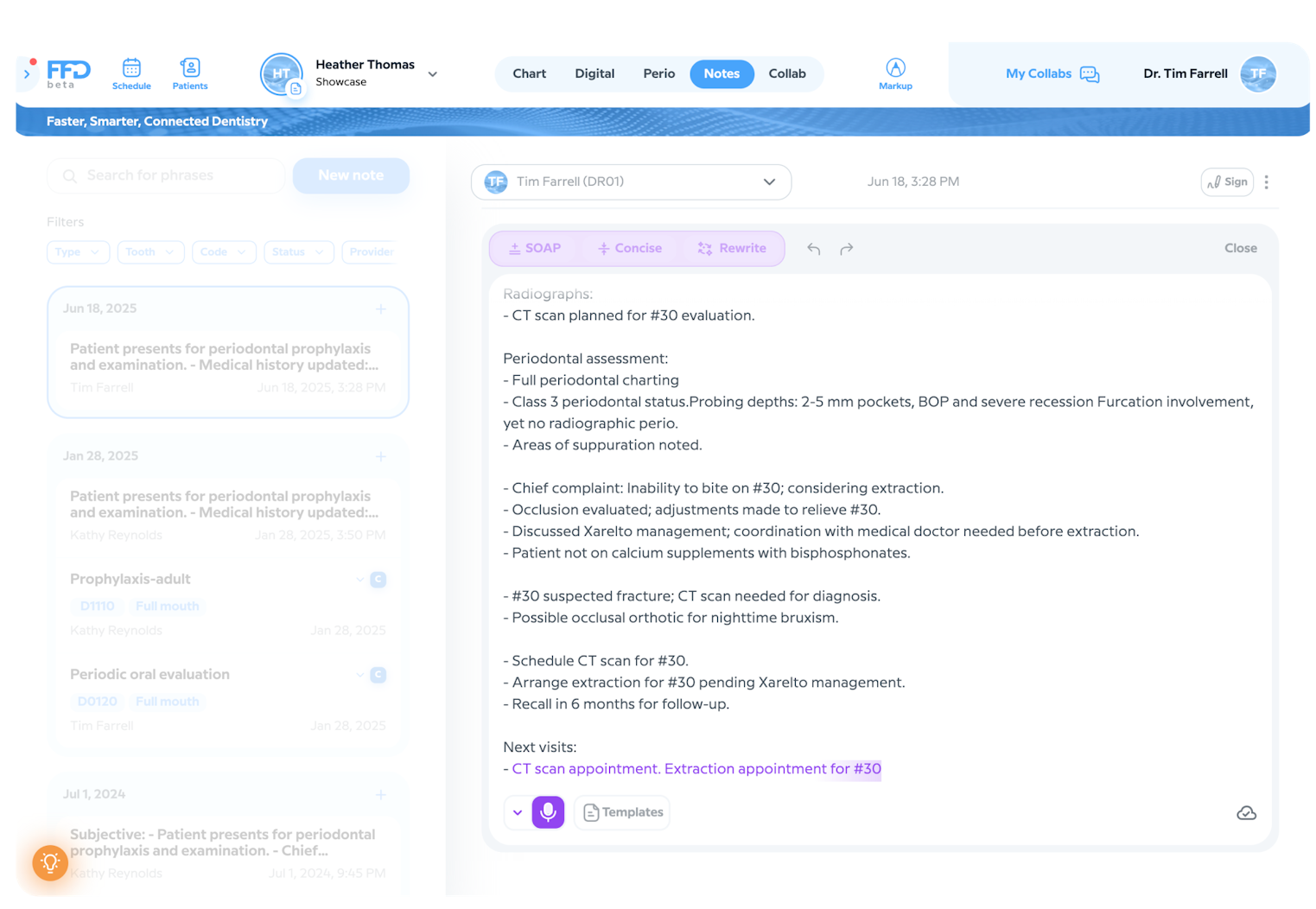The height and width of the screenshot is (909, 1316).
Task: Open the Tooth filter dropdown
Action: 150,252
